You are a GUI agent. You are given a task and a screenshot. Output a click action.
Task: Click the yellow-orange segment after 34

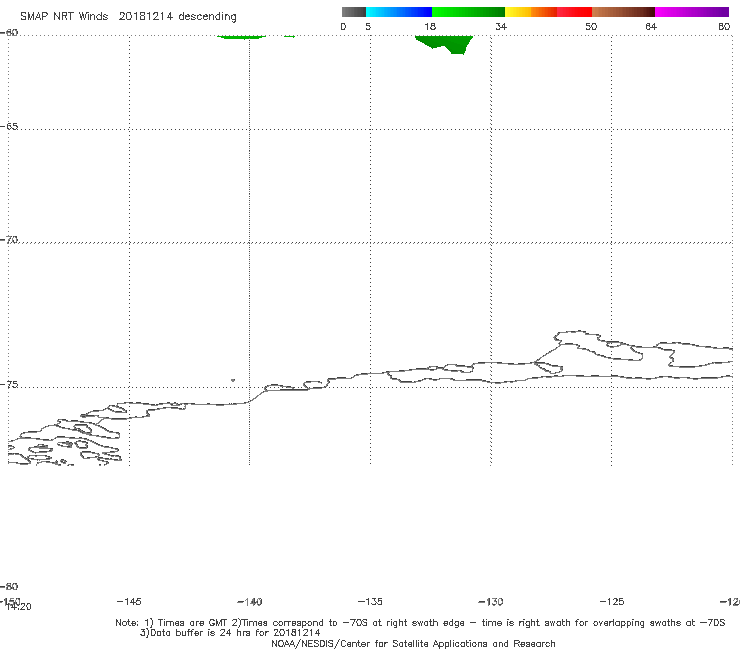pos(531,12)
